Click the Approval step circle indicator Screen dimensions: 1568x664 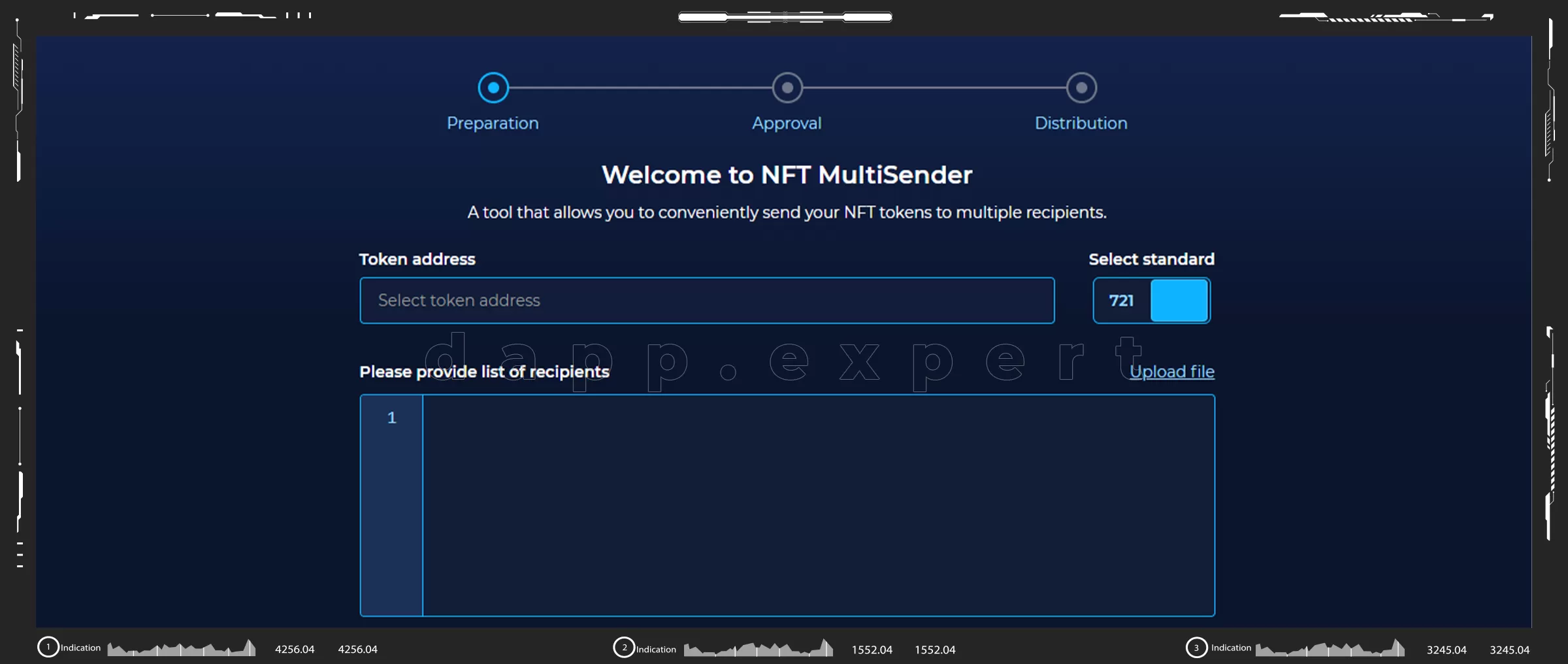787,88
